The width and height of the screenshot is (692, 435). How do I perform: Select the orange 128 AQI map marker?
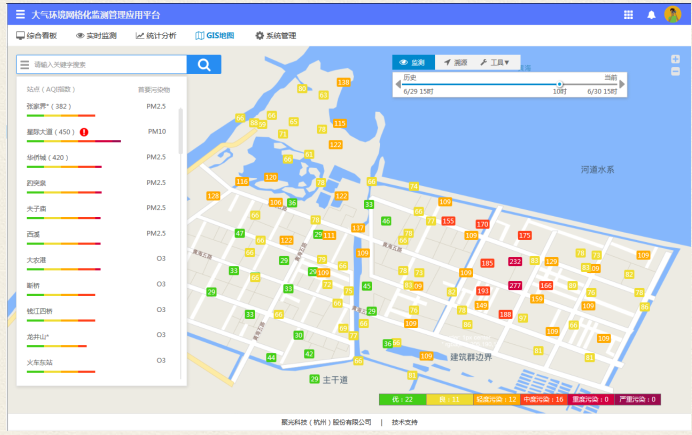(213, 196)
